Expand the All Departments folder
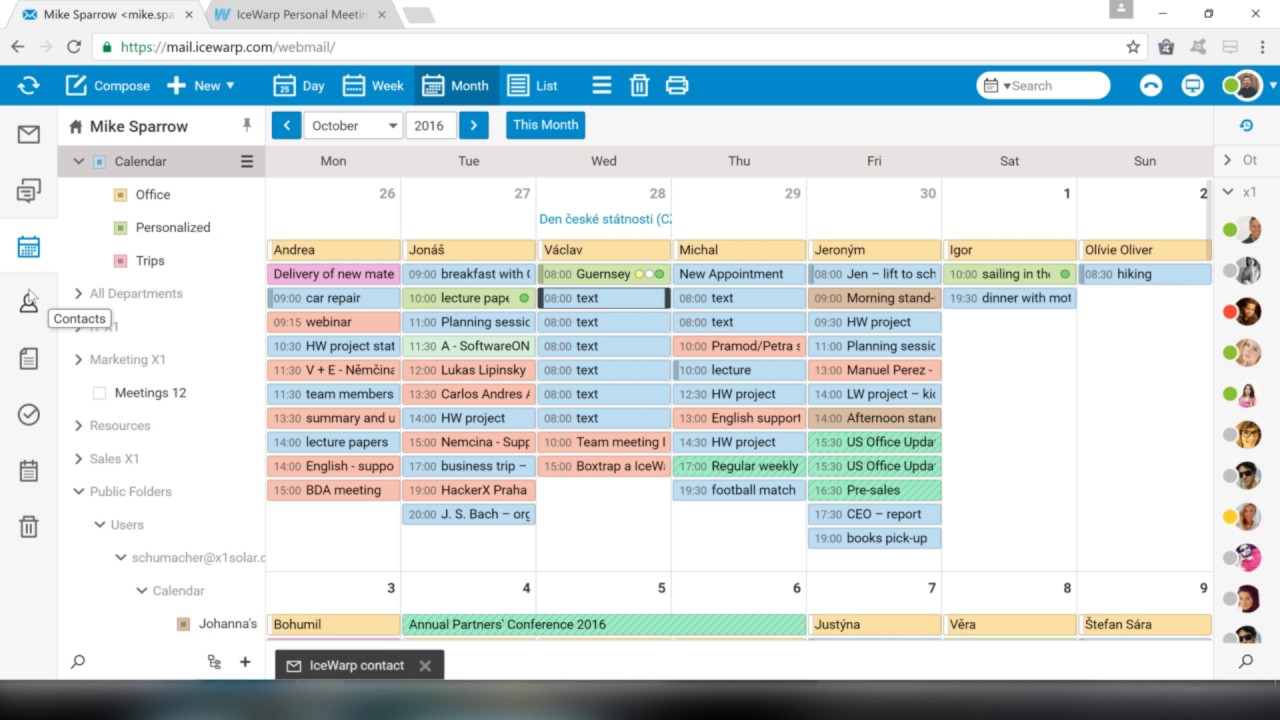 pyautogui.click(x=79, y=293)
